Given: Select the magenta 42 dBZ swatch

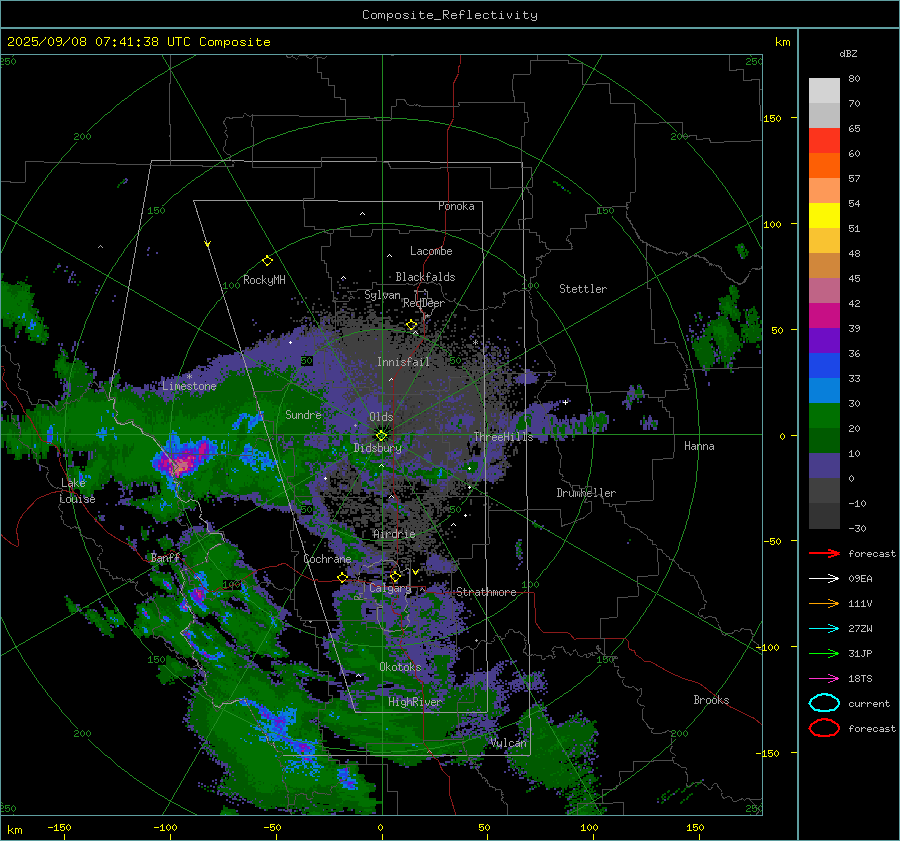Looking at the screenshot, I should pyautogui.click(x=824, y=316).
